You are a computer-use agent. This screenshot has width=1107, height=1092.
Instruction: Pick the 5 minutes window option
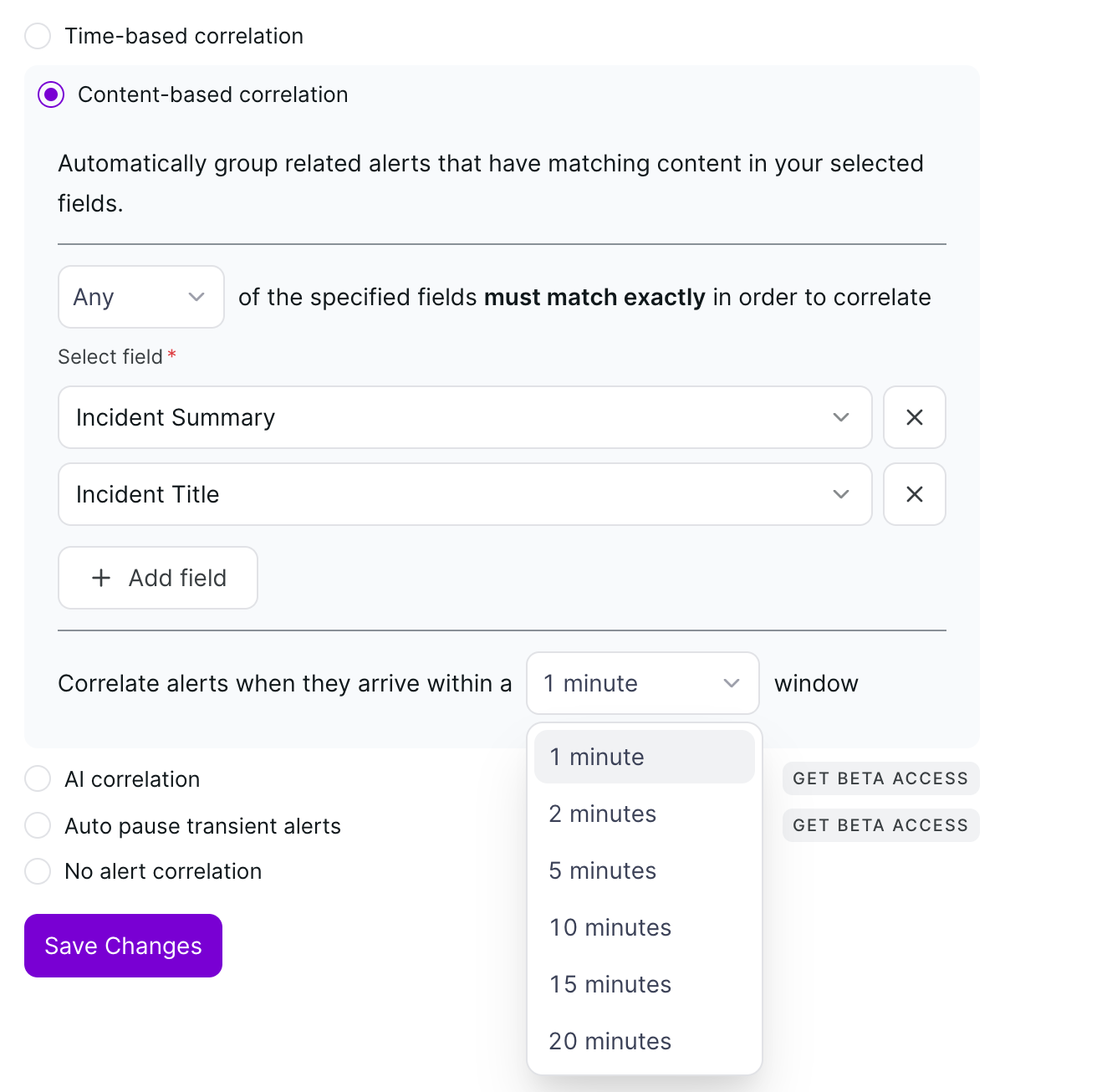pos(644,870)
